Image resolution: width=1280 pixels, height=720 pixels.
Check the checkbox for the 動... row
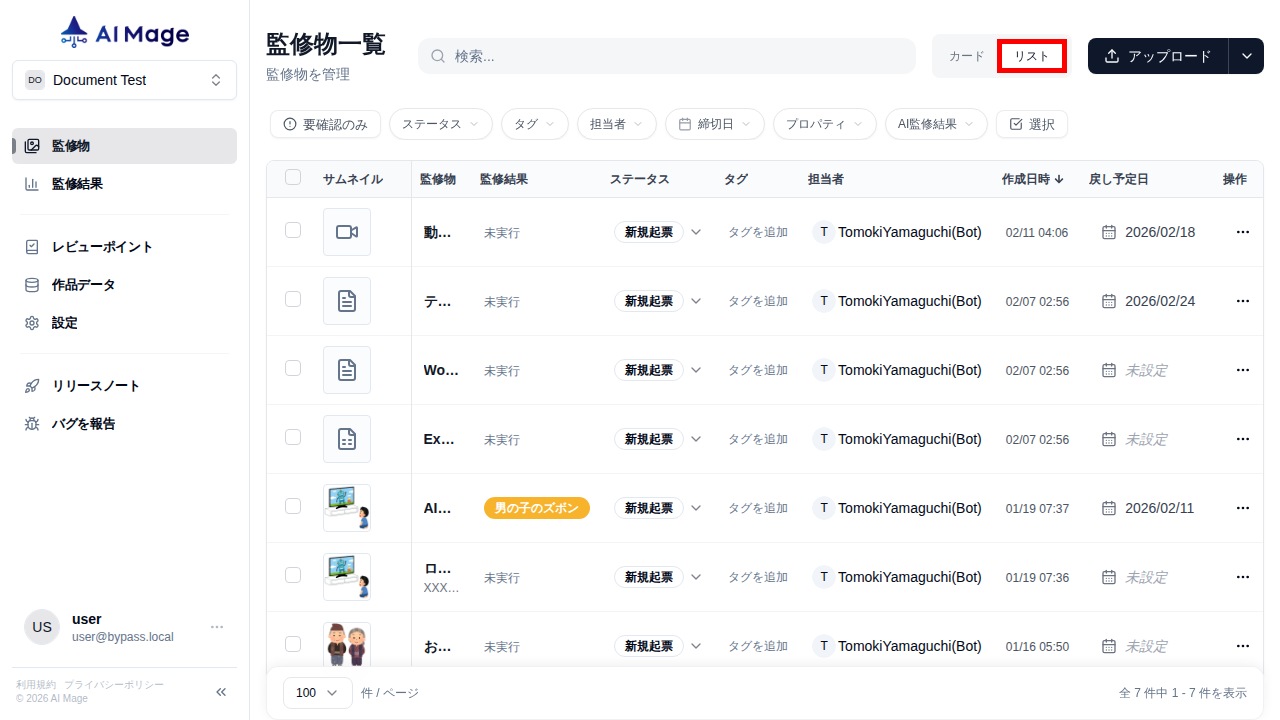click(x=293, y=229)
